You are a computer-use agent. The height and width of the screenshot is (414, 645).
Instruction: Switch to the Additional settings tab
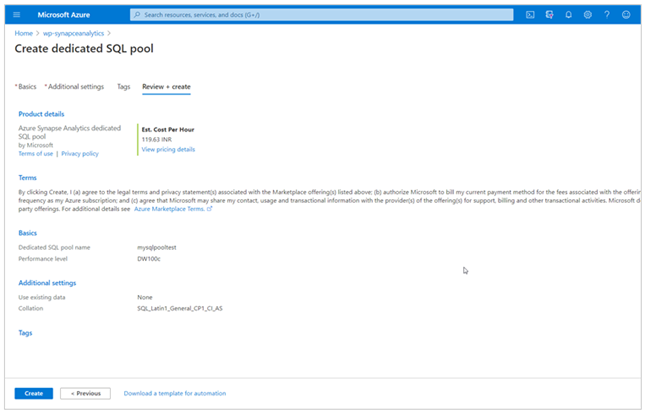pyautogui.click(x=74, y=87)
